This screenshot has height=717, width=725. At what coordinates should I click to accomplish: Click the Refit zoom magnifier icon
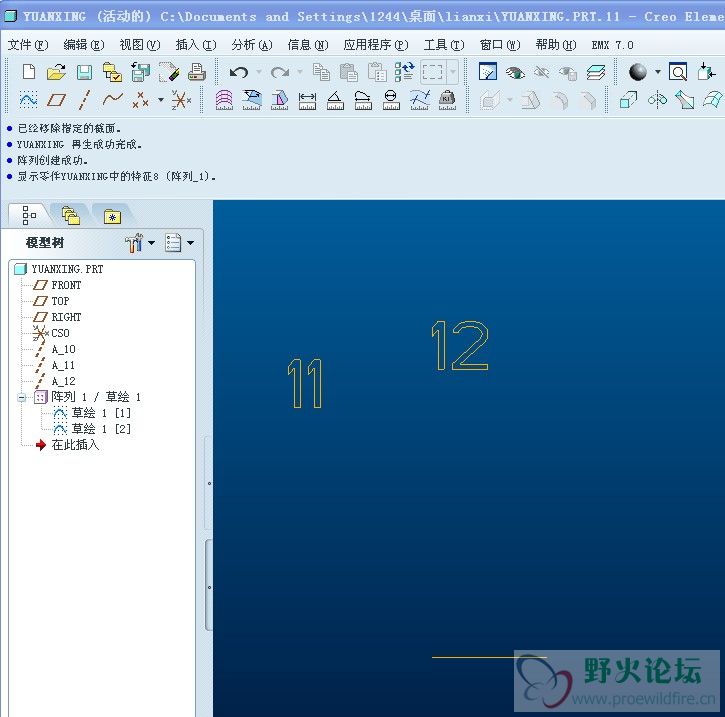[678, 72]
